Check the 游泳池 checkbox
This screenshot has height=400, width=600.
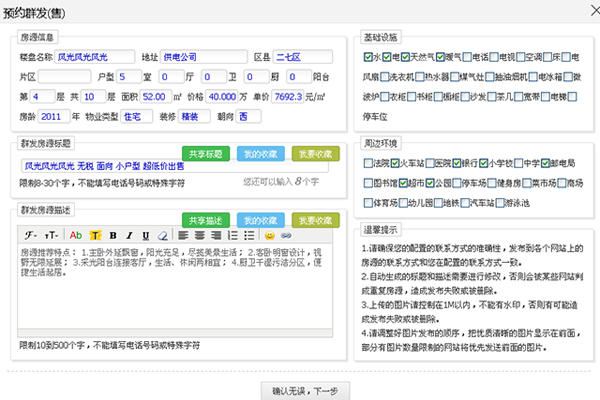coord(500,203)
